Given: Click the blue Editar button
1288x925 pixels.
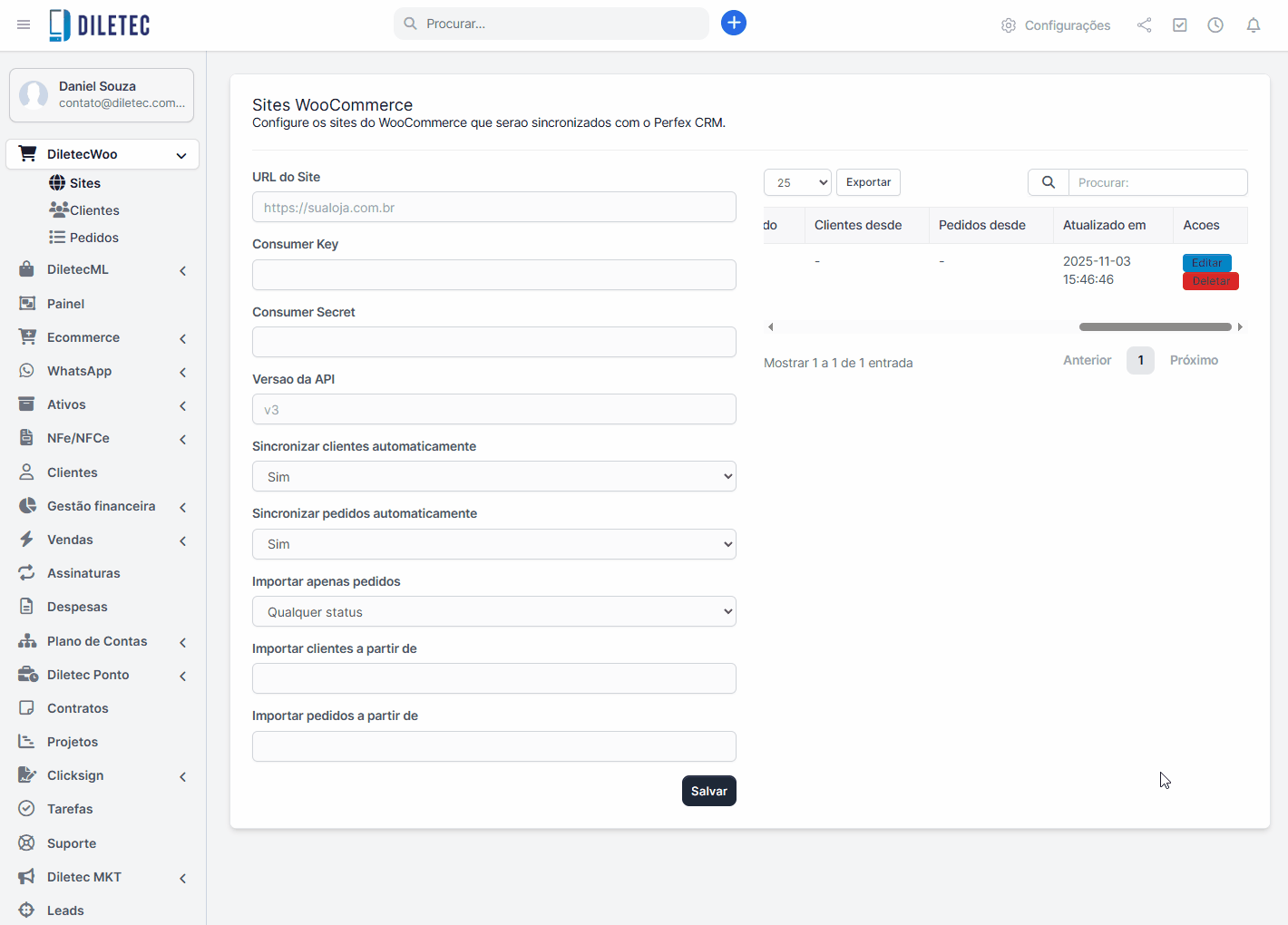Looking at the screenshot, I should click(x=1206, y=263).
